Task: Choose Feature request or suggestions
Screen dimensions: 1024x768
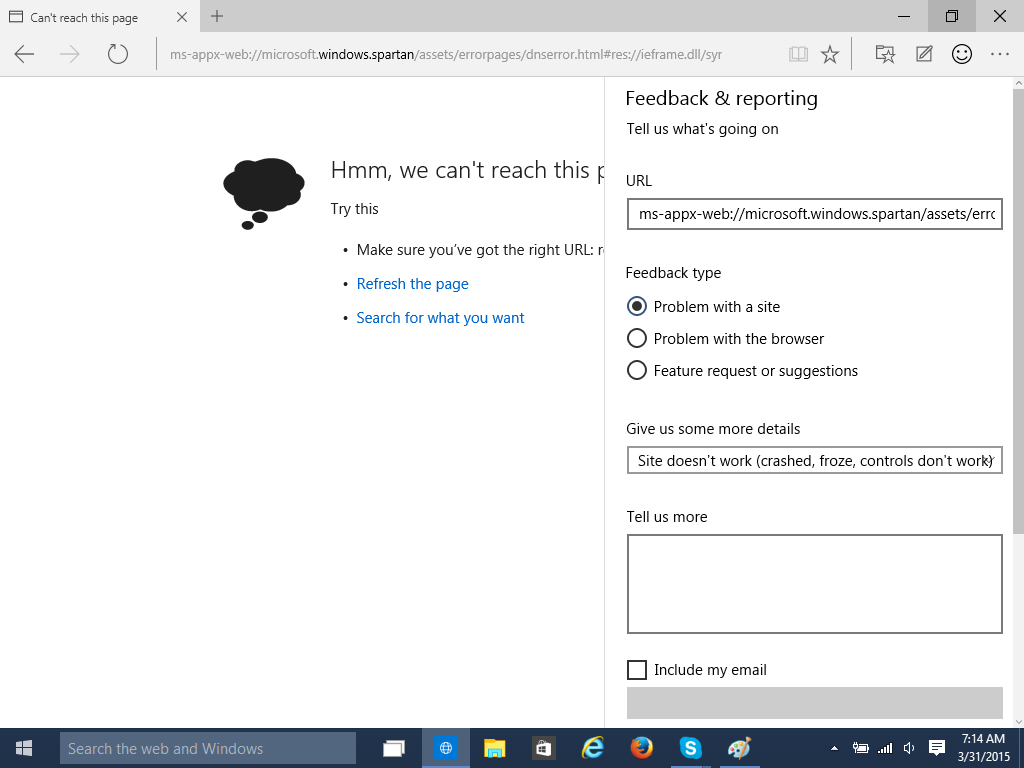Action: [x=637, y=370]
